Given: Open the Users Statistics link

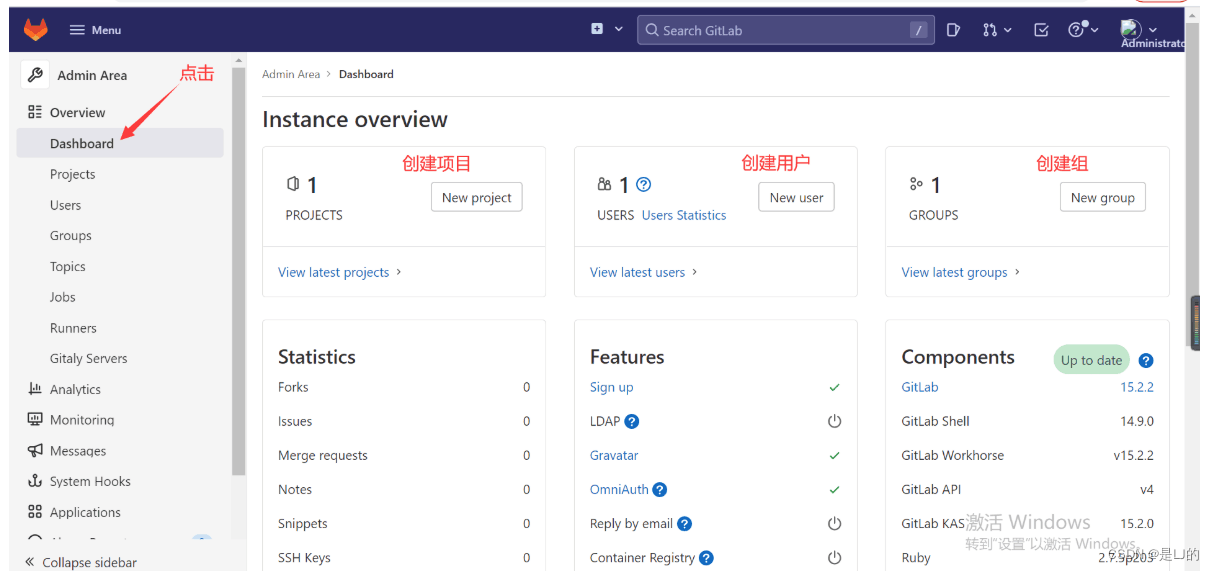Looking at the screenshot, I should pos(684,215).
